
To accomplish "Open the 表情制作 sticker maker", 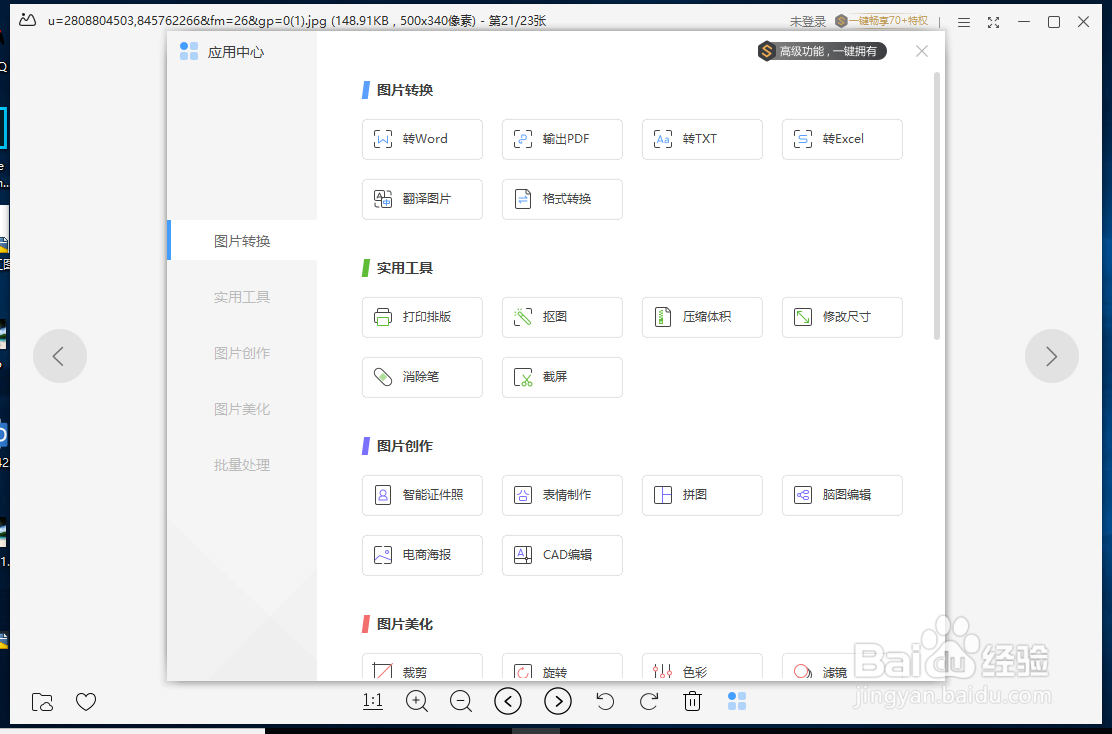I will (x=562, y=495).
